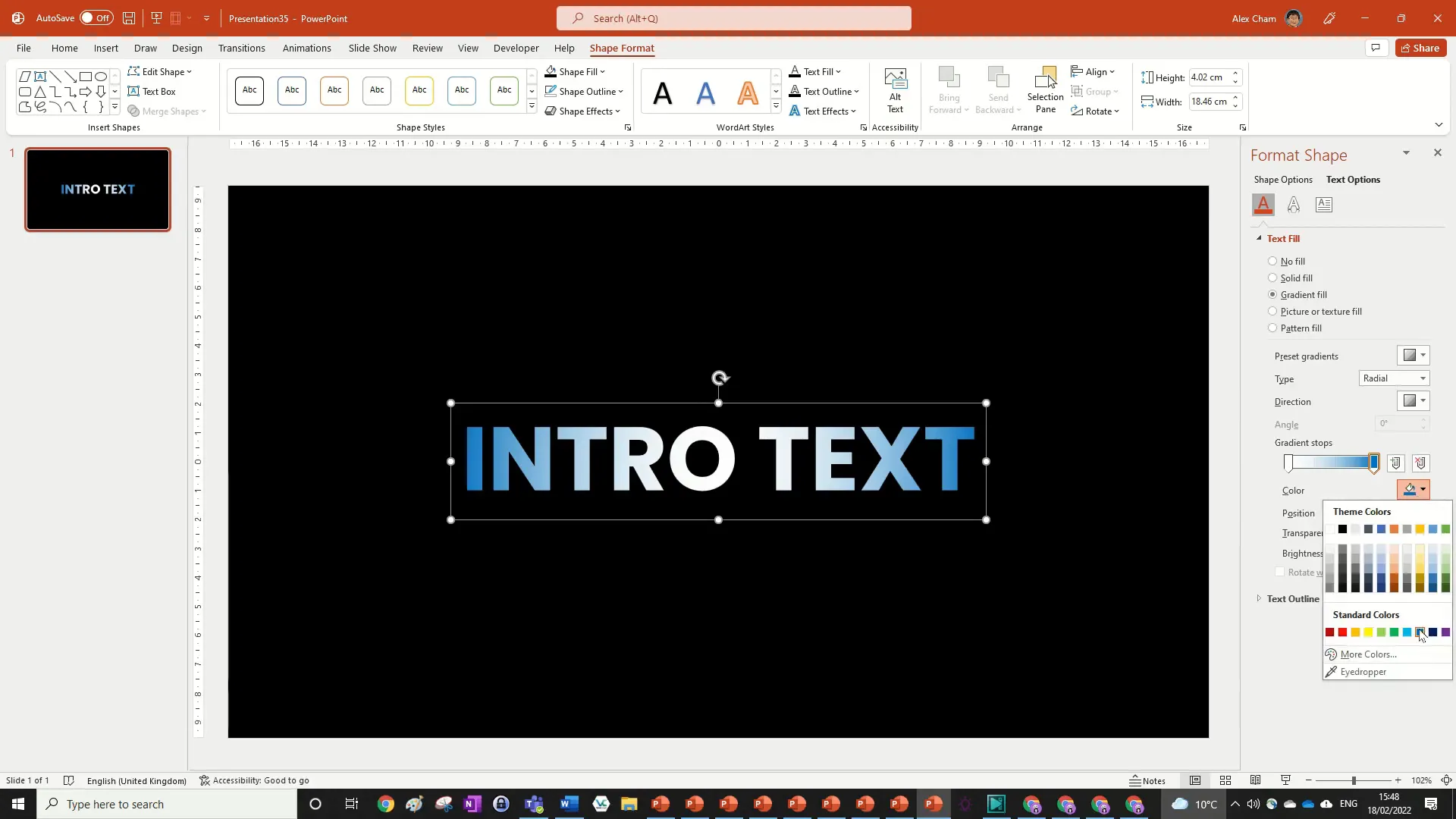Fit slide to current window

point(1446,780)
